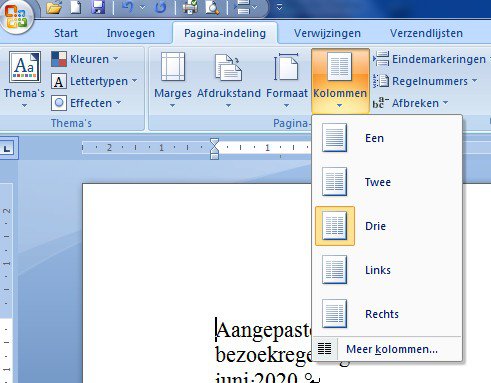Open file using the folder icon
The width and height of the screenshot is (491, 383).
(54, 7)
